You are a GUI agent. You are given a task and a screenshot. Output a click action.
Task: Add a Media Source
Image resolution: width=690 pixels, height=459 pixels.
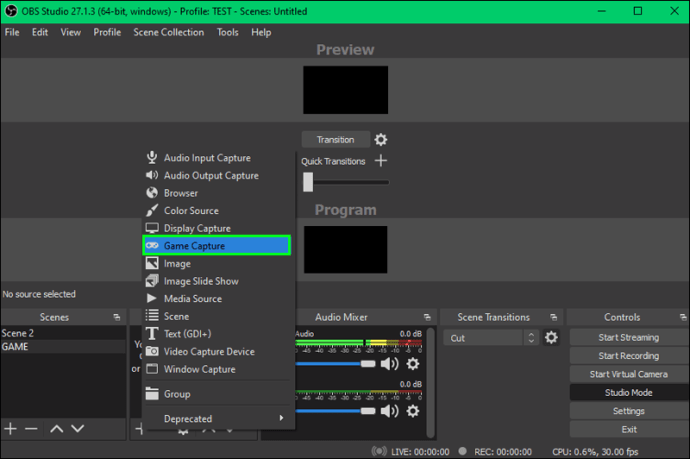(217, 298)
